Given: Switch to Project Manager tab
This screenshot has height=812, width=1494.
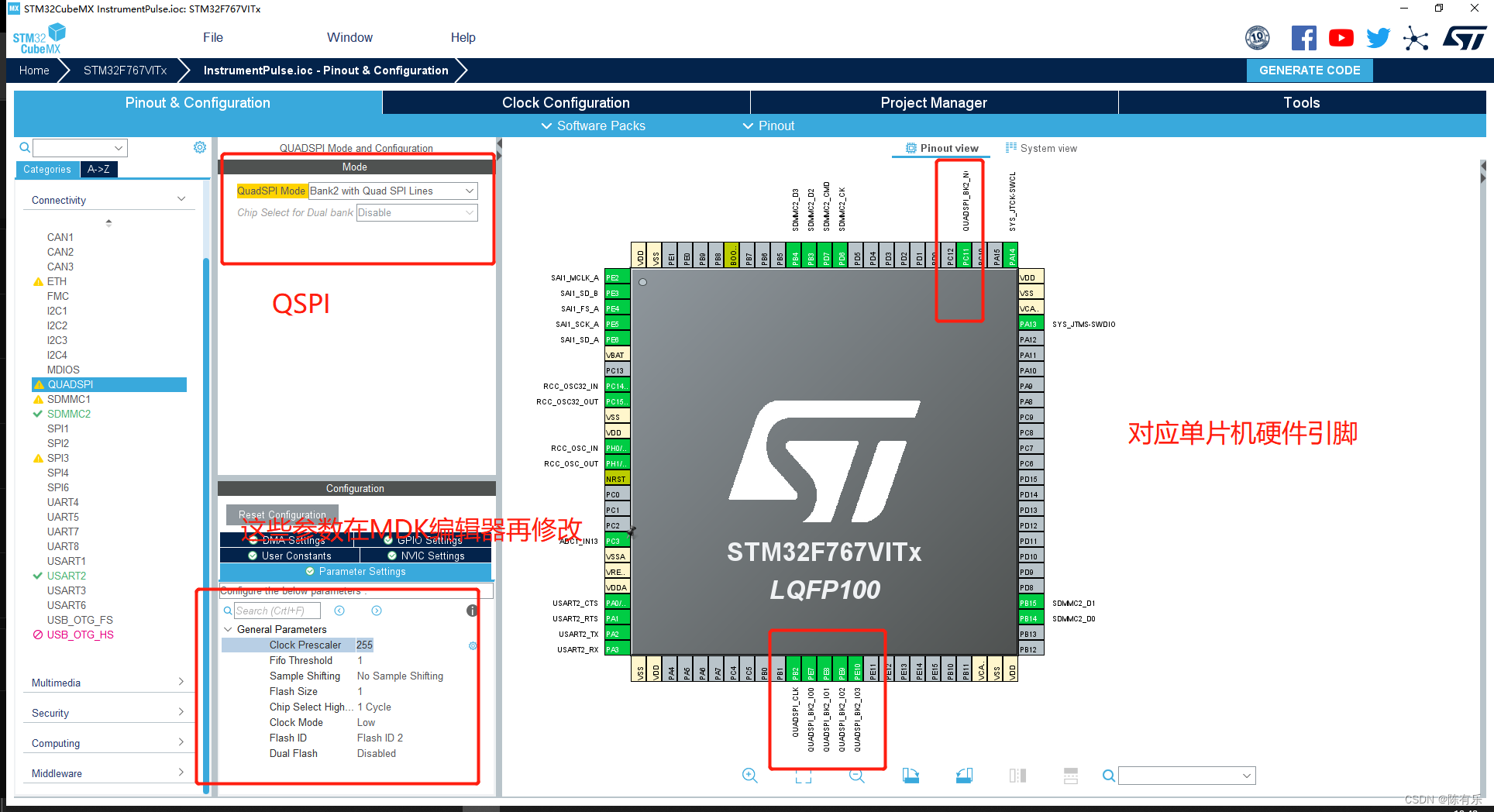Looking at the screenshot, I should 934,102.
